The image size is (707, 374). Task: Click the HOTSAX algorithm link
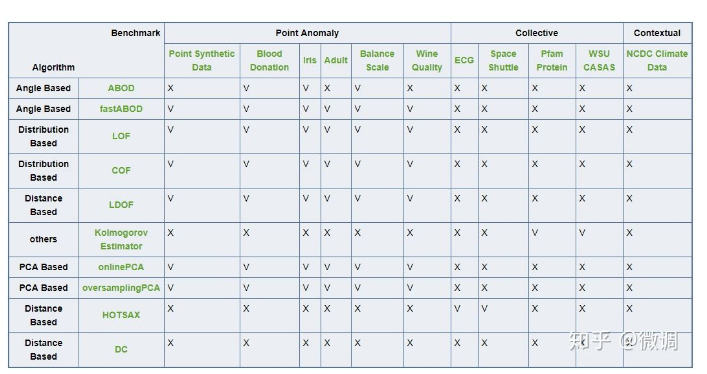(121, 315)
